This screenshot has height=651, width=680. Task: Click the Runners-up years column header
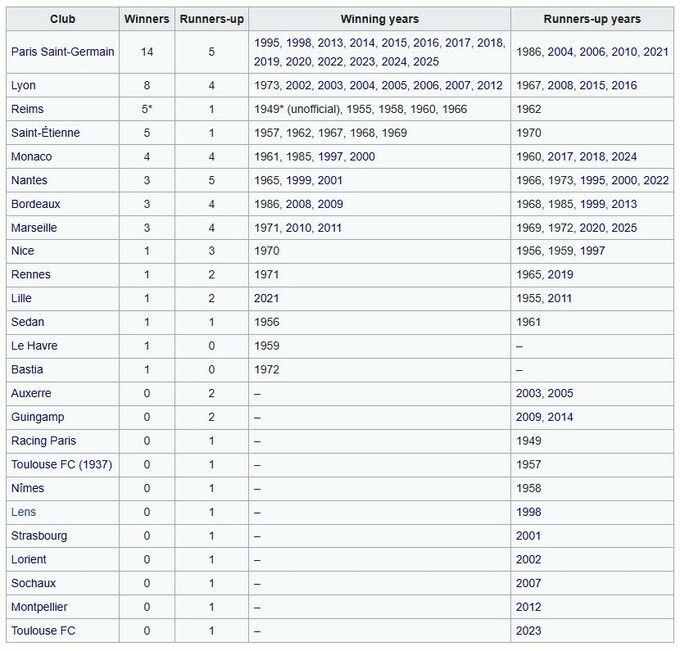point(592,19)
